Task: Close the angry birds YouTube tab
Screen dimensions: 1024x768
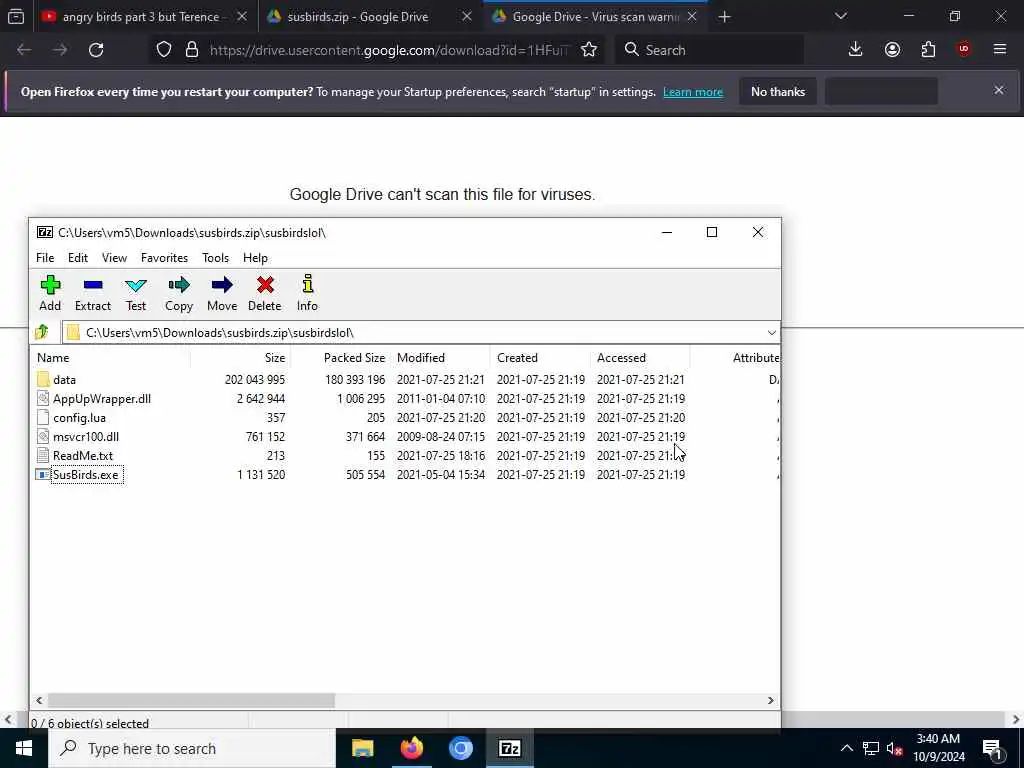Action: 242,17
